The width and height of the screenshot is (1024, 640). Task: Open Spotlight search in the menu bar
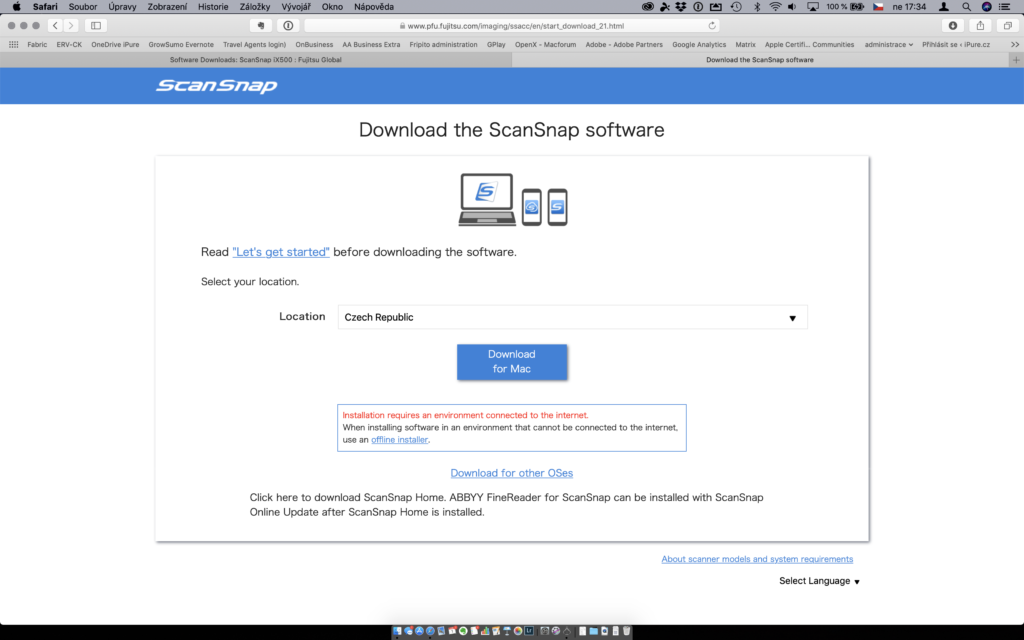pyautogui.click(x=966, y=7)
